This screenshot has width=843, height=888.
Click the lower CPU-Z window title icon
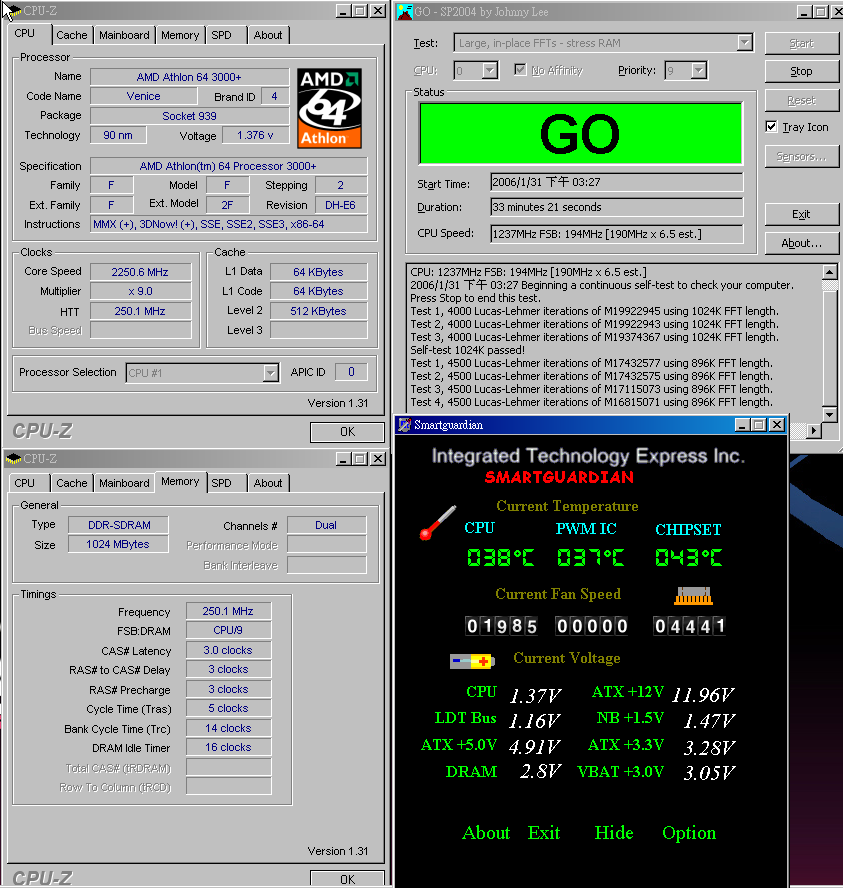14,459
